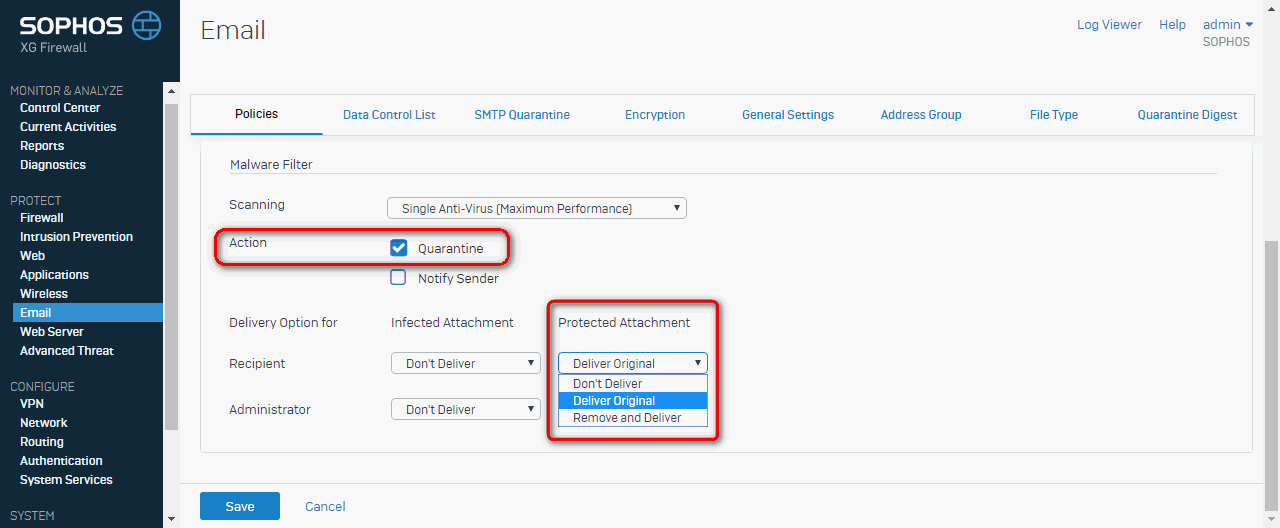Open Administrator Infected Attachment delivery dropdown
1280x528 pixels.
point(466,409)
